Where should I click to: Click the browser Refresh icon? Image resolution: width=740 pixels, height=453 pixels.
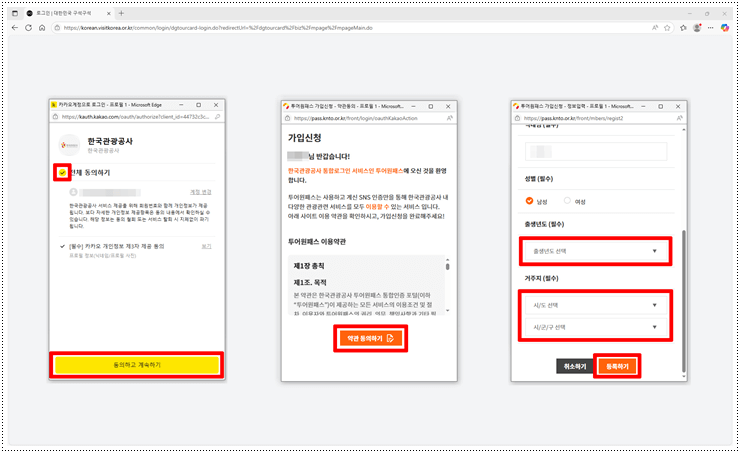point(28,28)
